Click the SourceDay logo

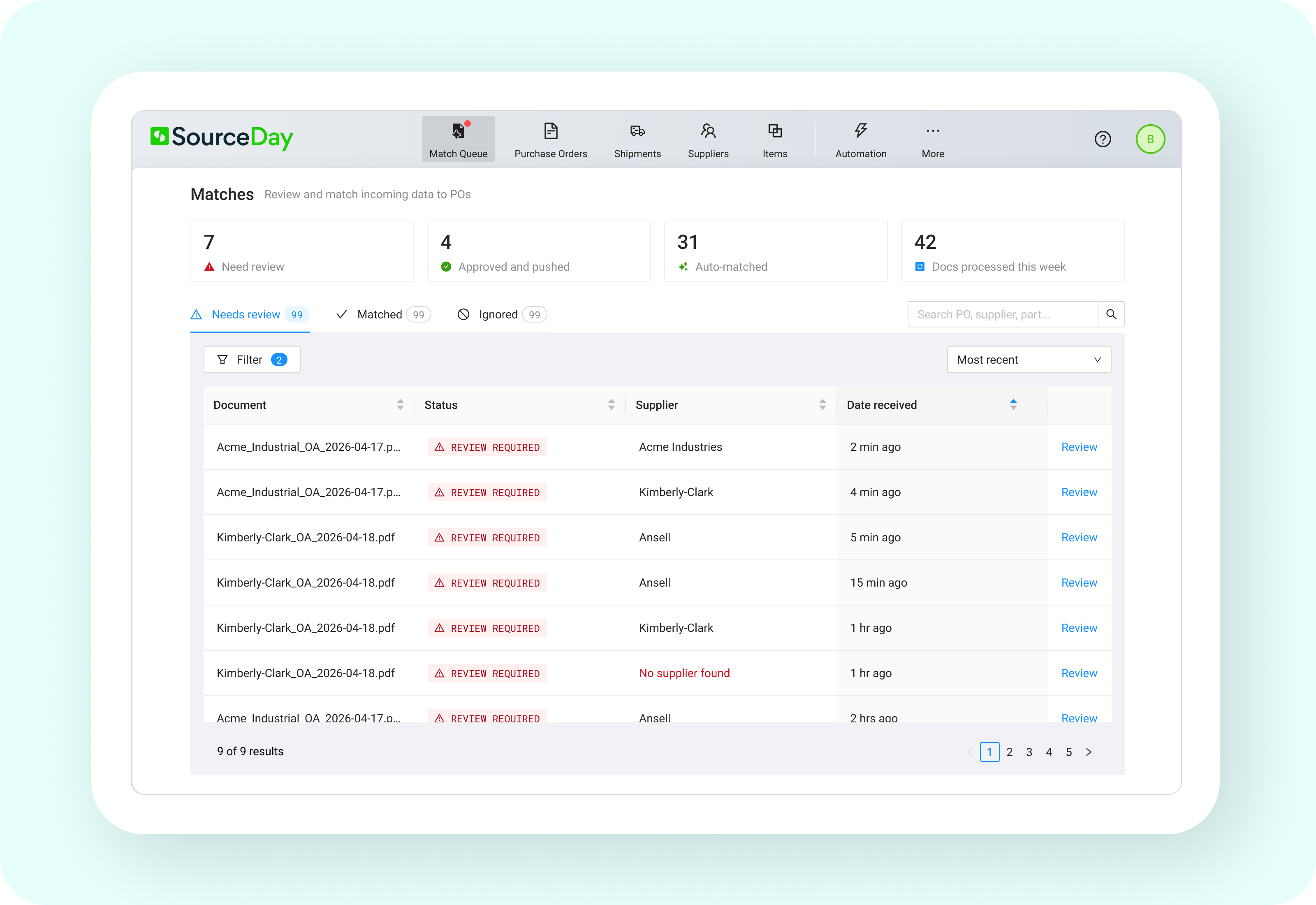[x=222, y=137]
